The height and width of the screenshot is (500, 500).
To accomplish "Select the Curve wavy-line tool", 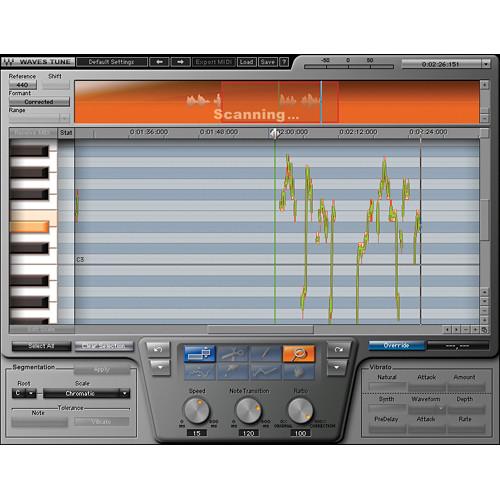I will pos(200,372).
